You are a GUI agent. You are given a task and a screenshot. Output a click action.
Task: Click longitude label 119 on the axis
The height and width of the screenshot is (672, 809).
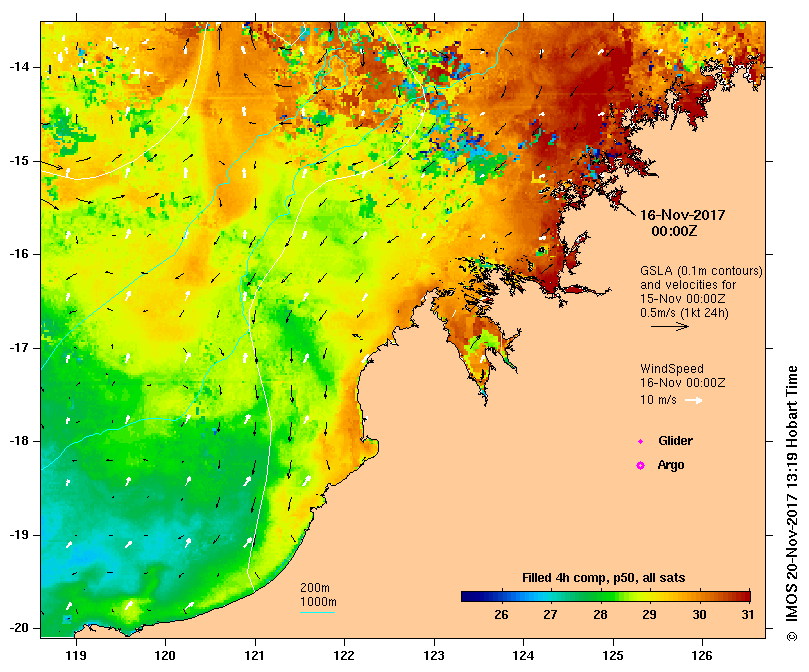tap(76, 655)
